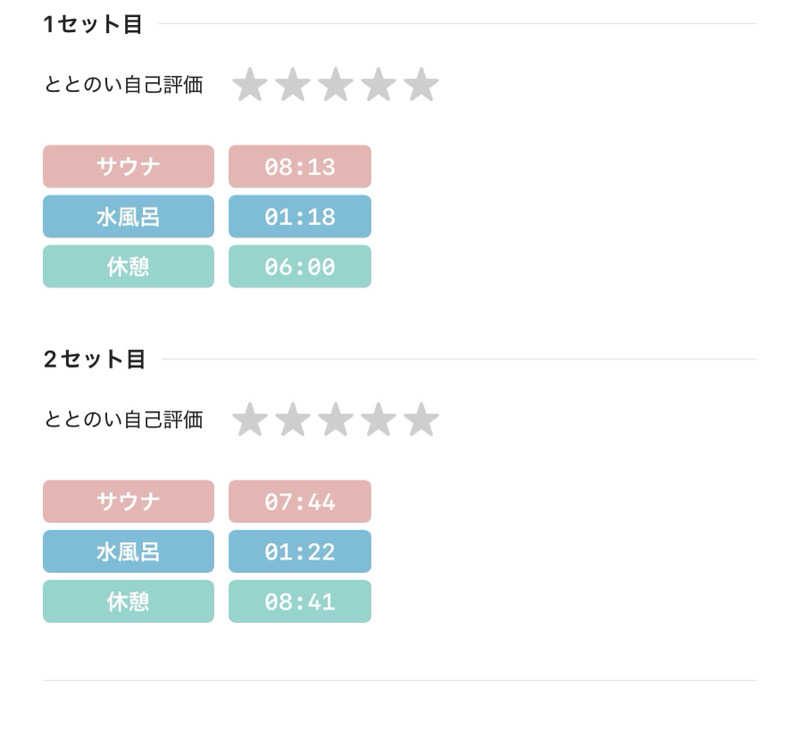Rate set 1 with five stars
The height and width of the screenshot is (737, 800).
[x=422, y=85]
